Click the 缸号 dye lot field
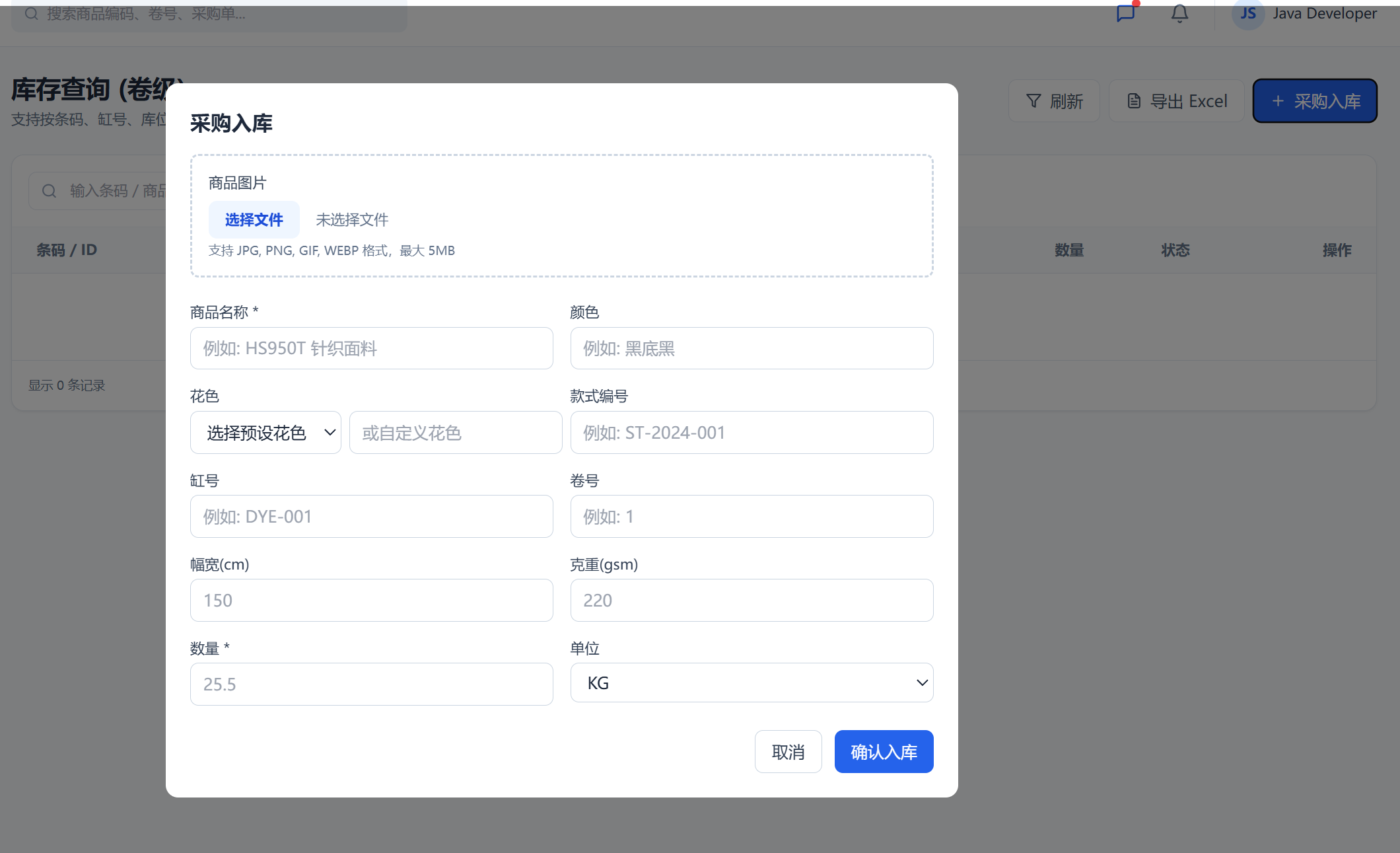This screenshot has width=1400, height=853. (x=372, y=516)
